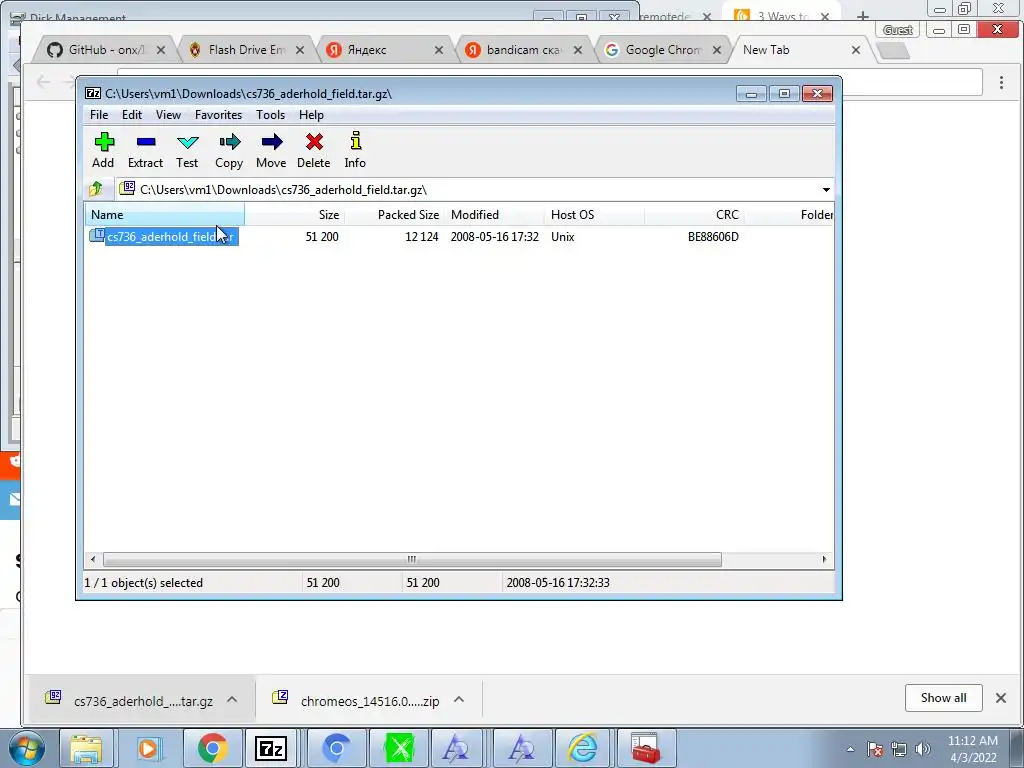Viewport: 1024px width, 768px height.
Task: Click the 2008-05-16 17:32 modified date cell
Action: click(494, 237)
